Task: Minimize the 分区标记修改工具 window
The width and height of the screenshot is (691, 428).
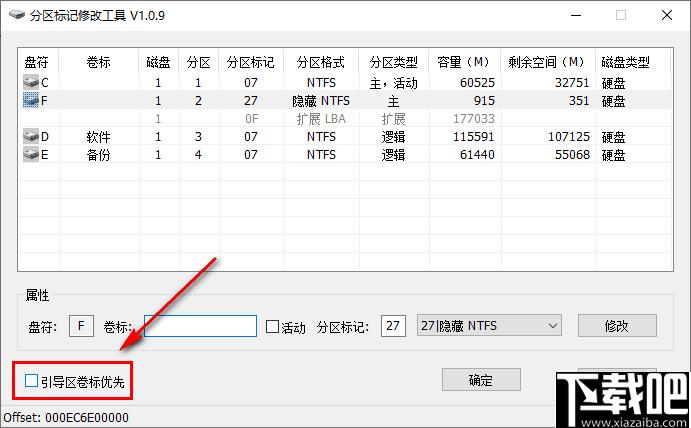Action: point(576,15)
